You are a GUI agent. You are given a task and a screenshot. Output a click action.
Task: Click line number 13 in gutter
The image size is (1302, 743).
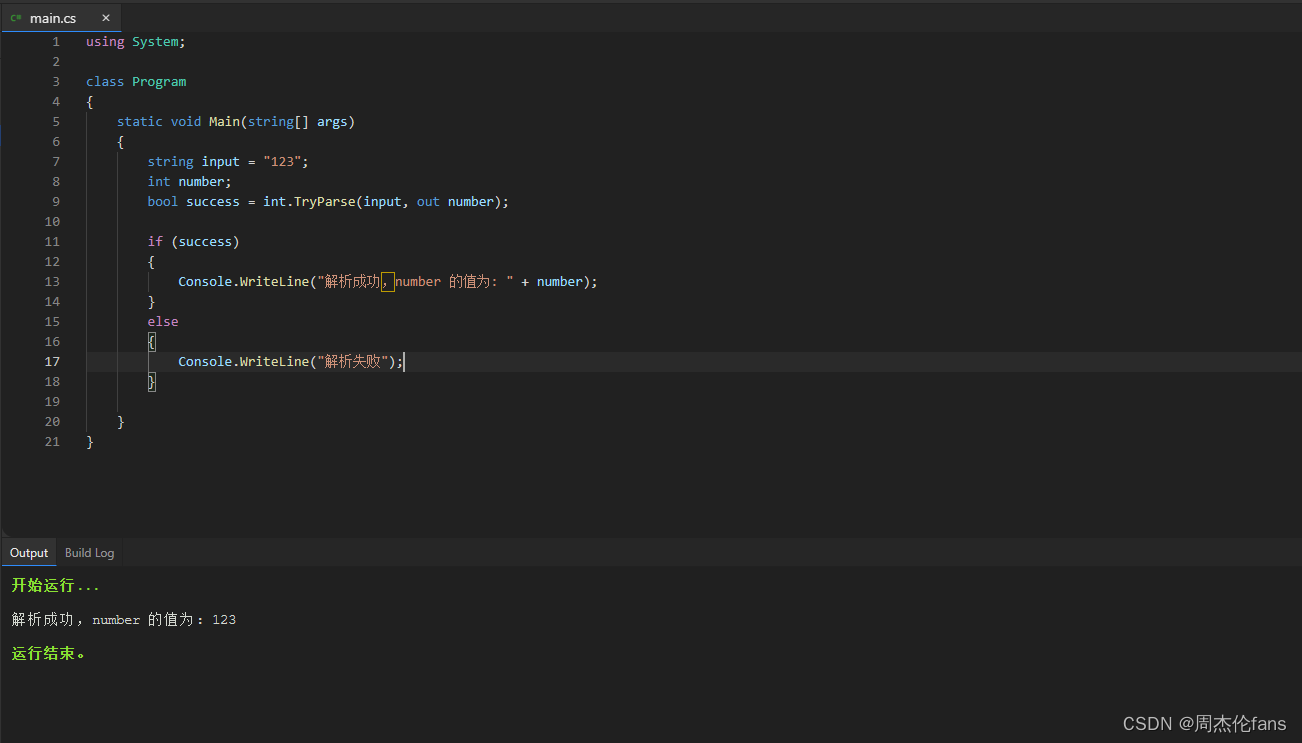[x=52, y=282]
